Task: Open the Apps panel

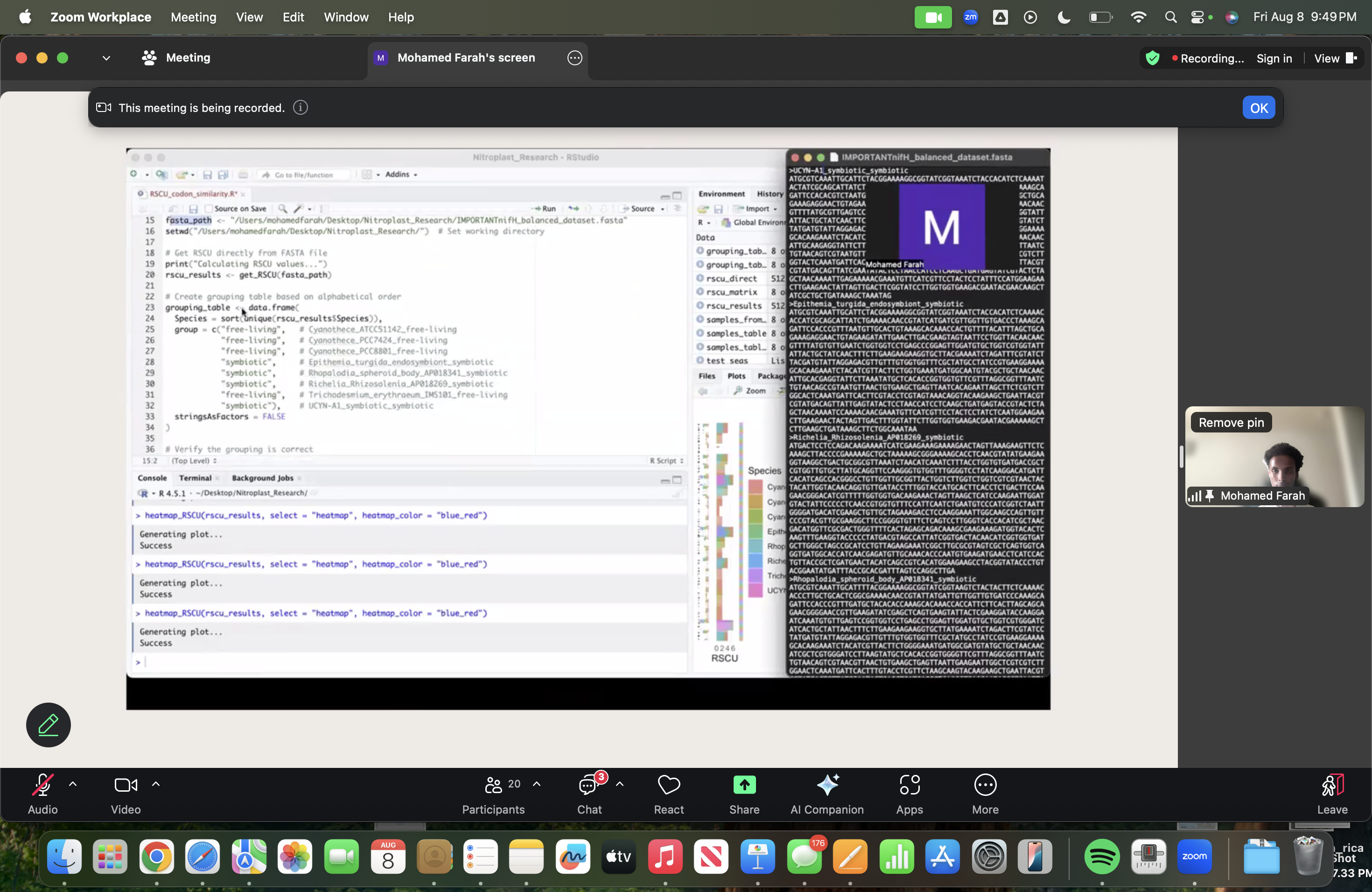Action: point(910,785)
